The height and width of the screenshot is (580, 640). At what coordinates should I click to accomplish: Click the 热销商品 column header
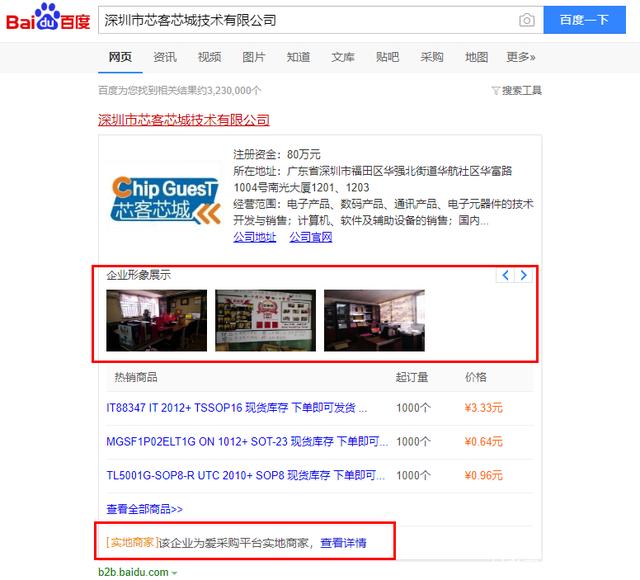click(136, 377)
